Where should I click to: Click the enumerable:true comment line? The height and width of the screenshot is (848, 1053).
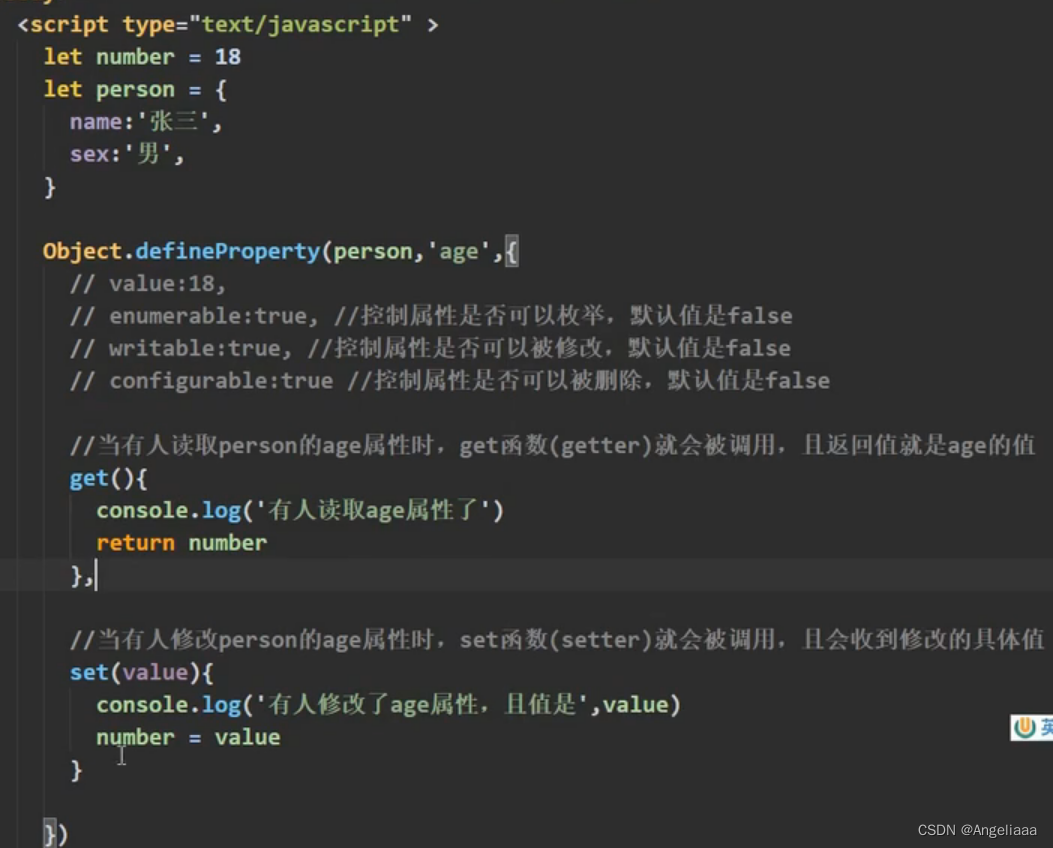pos(430,316)
